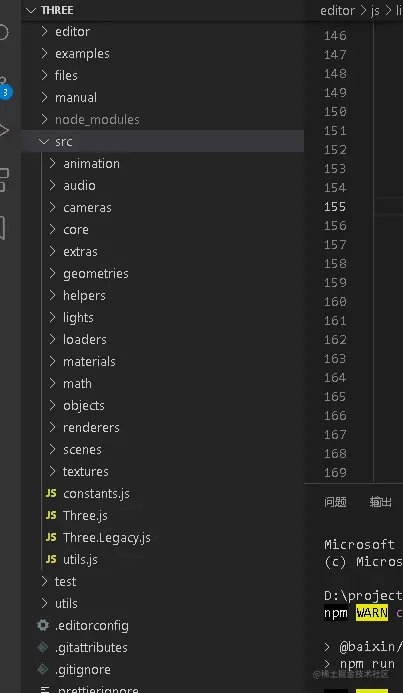The width and height of the screenshot is (403, 693).
Task: Collapse the src folder chevron
Action: [44, 141]
